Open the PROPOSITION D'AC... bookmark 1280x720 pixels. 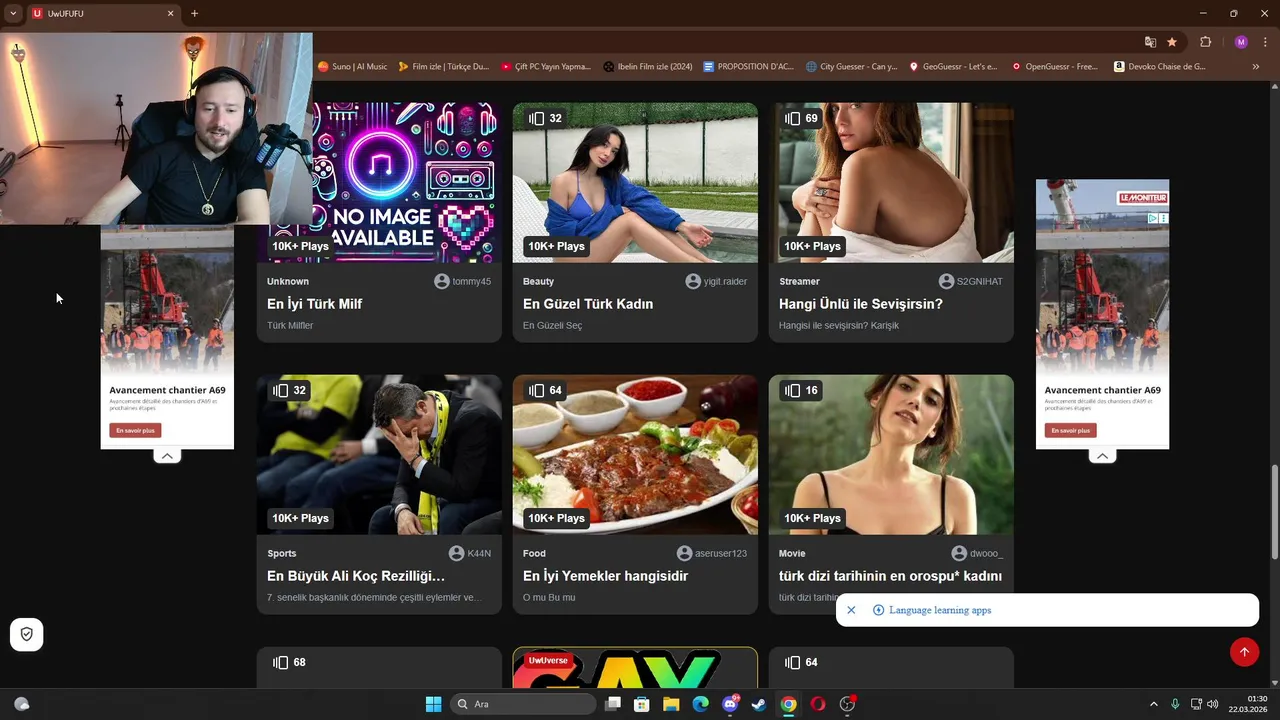(748, 67)
